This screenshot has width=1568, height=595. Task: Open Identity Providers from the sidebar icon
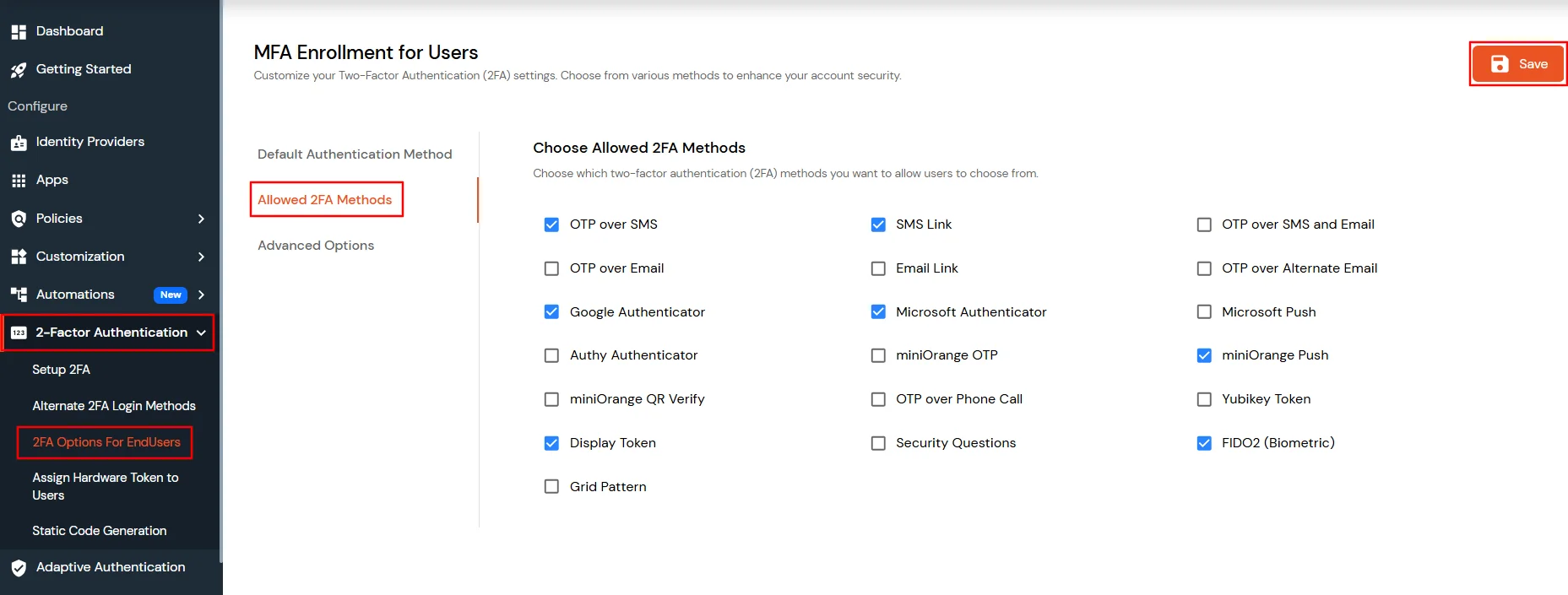point(19,142)
